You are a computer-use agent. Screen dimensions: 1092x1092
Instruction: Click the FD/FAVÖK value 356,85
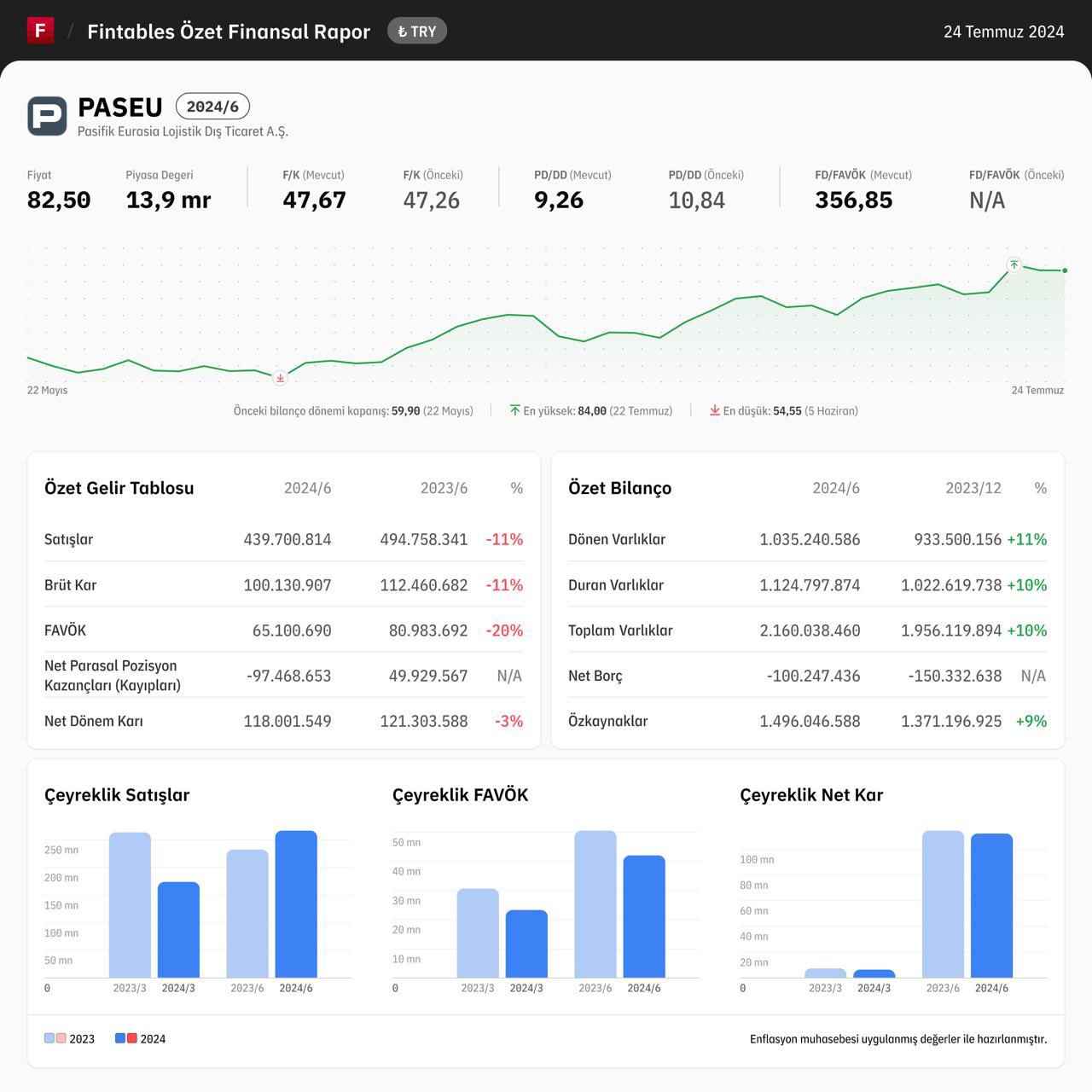pos(854,200)
